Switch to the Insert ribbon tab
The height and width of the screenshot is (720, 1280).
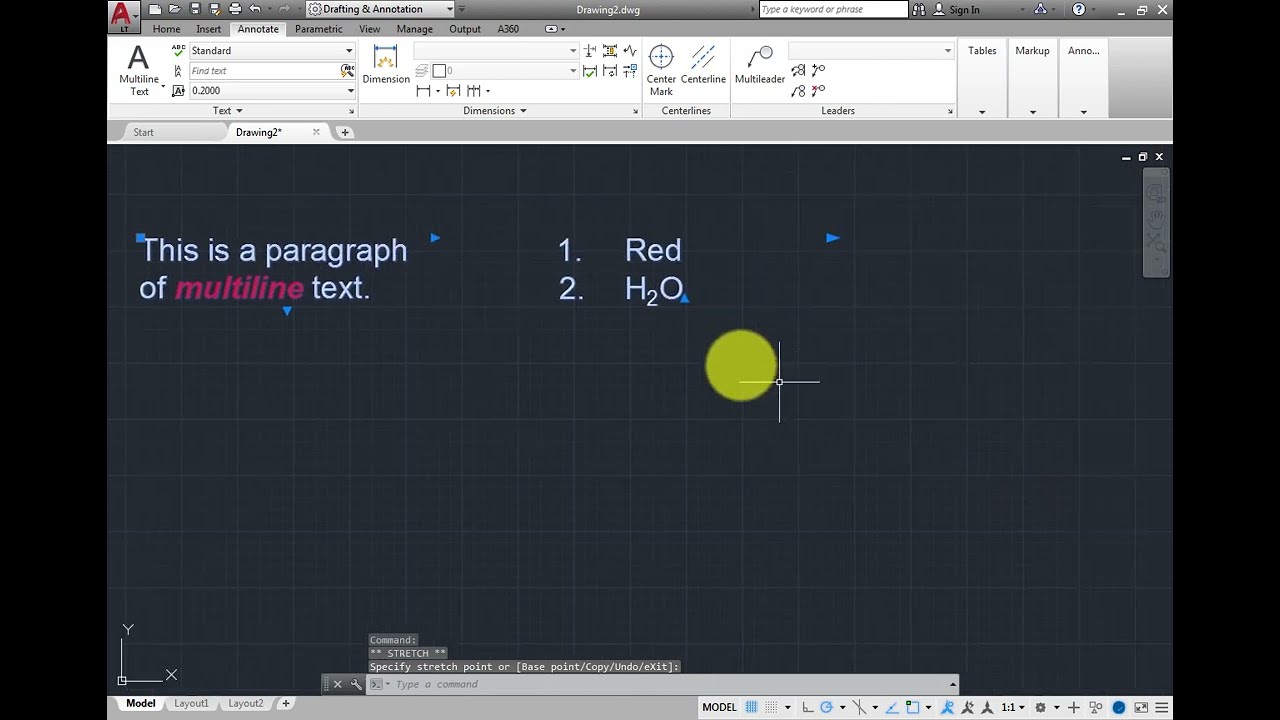click(209, 29)
